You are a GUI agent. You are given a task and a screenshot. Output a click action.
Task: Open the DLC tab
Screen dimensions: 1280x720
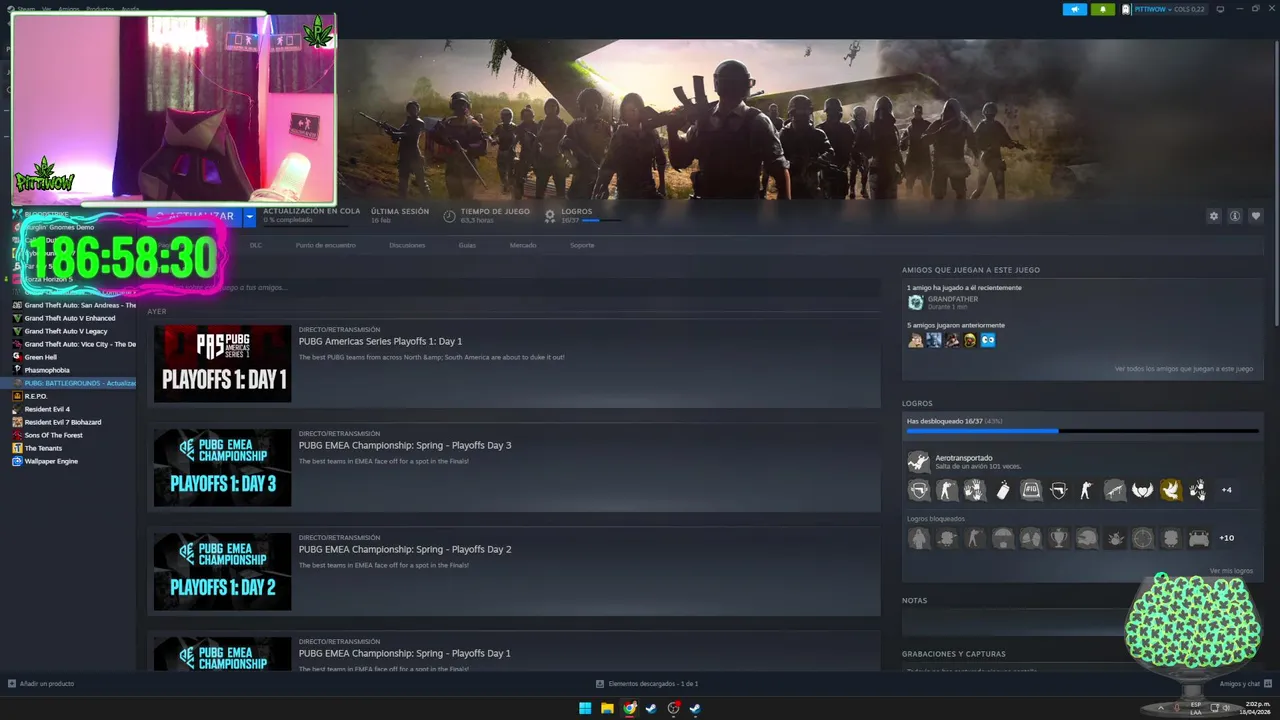point(256,245)
